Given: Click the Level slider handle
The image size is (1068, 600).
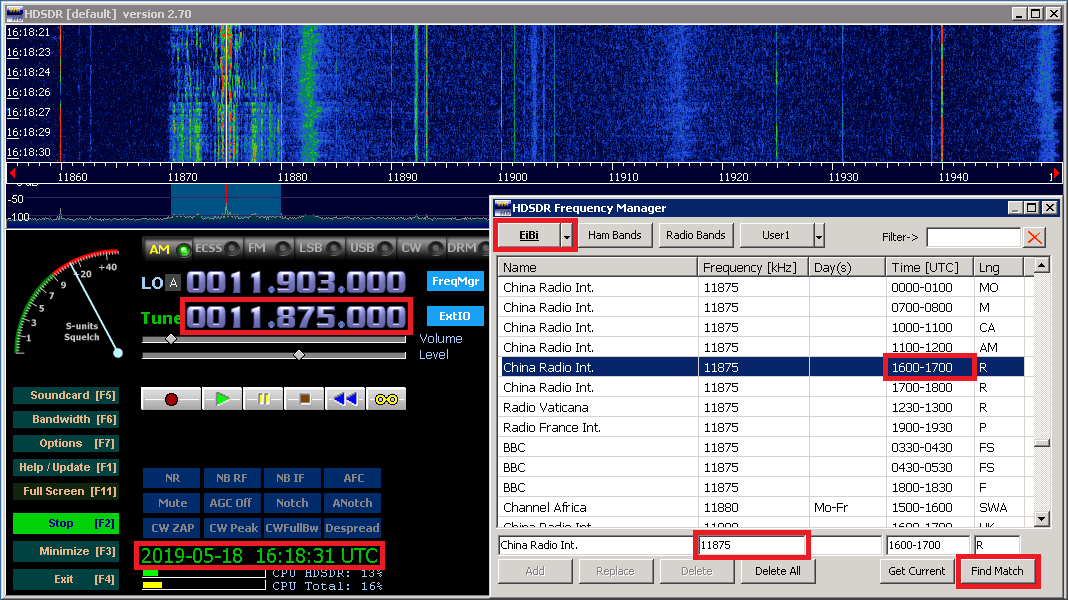Looking at the screenshot, I should [x=298, y=355].
